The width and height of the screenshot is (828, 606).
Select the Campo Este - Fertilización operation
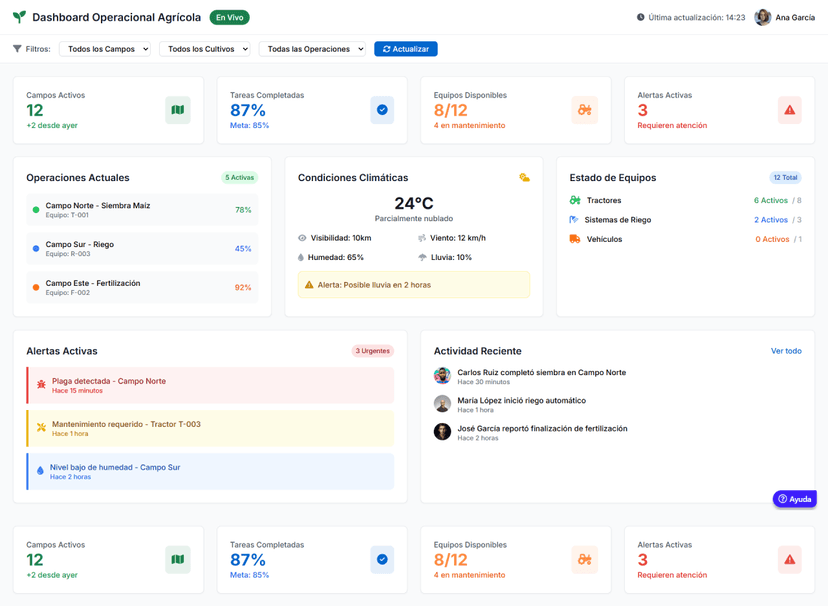[x=142, y=287]
